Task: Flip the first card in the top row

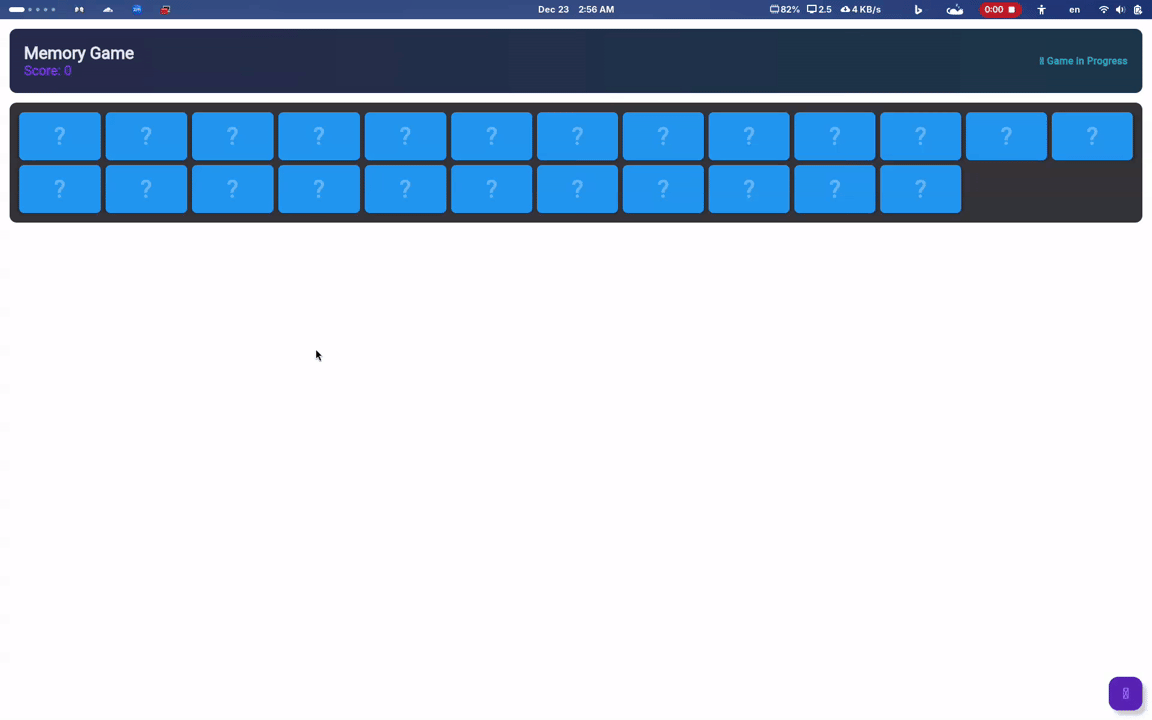Action: [60, 136]
